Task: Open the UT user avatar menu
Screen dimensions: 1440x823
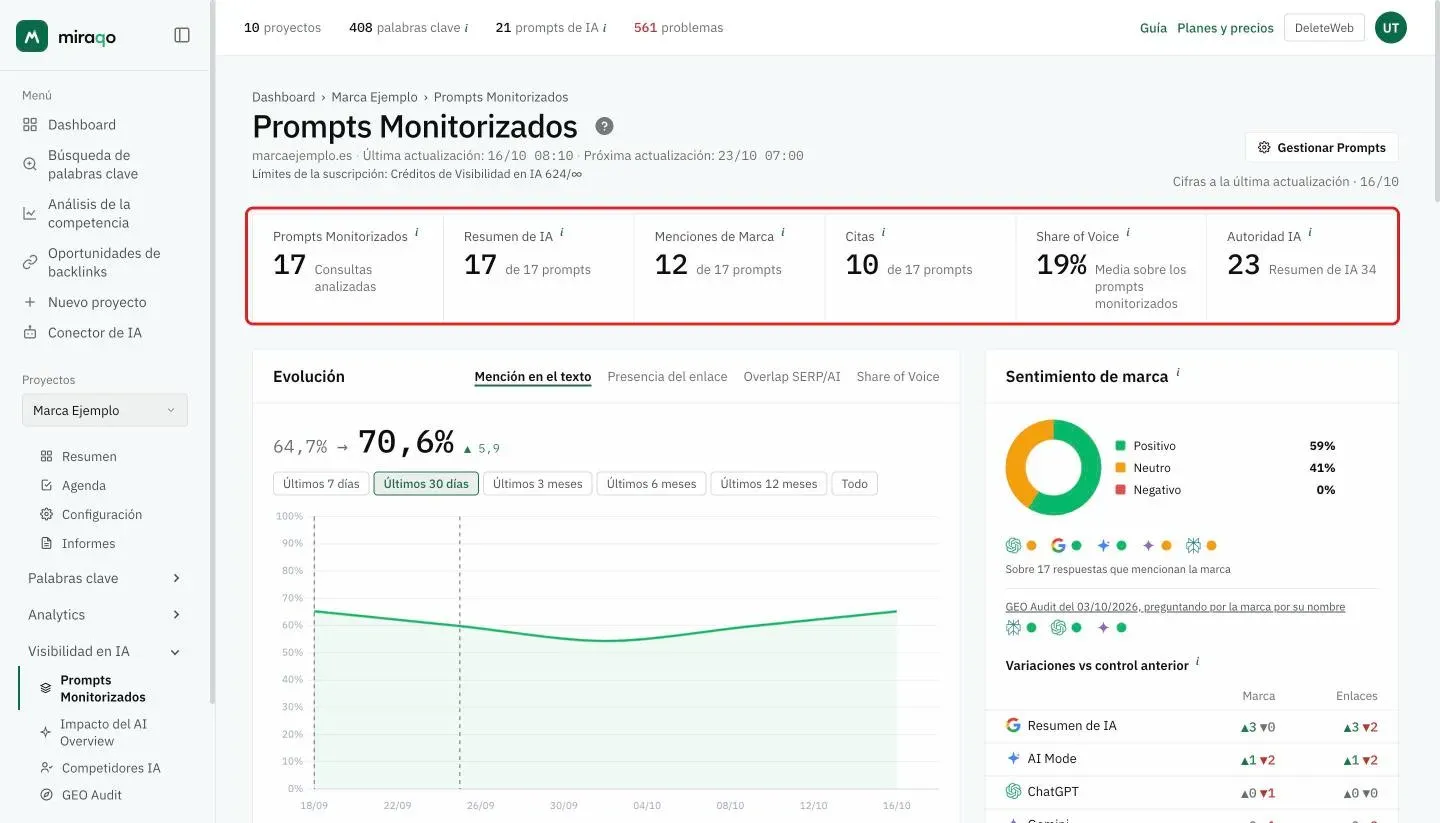Action: coord(1391,28)
